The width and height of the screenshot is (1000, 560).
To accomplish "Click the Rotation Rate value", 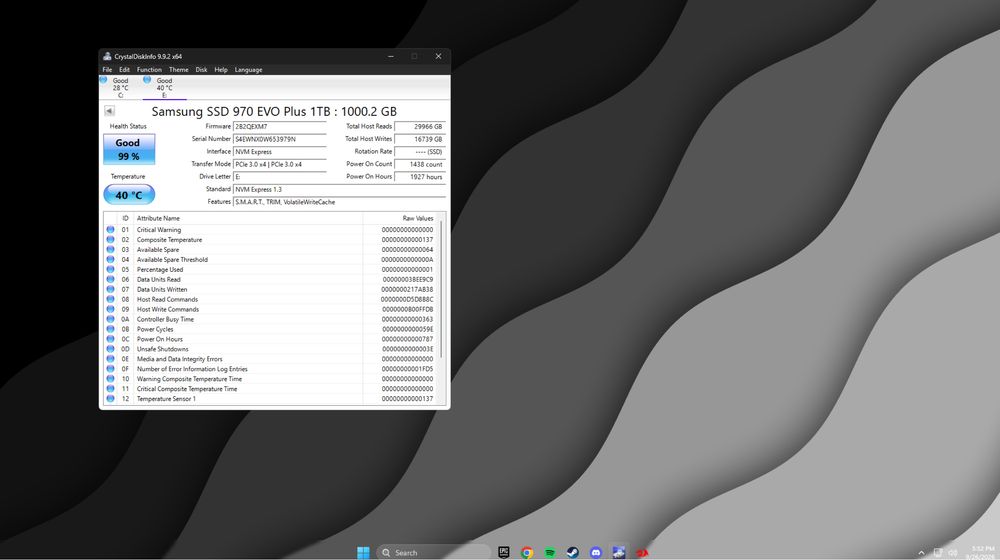I will [x=420, y=152].
